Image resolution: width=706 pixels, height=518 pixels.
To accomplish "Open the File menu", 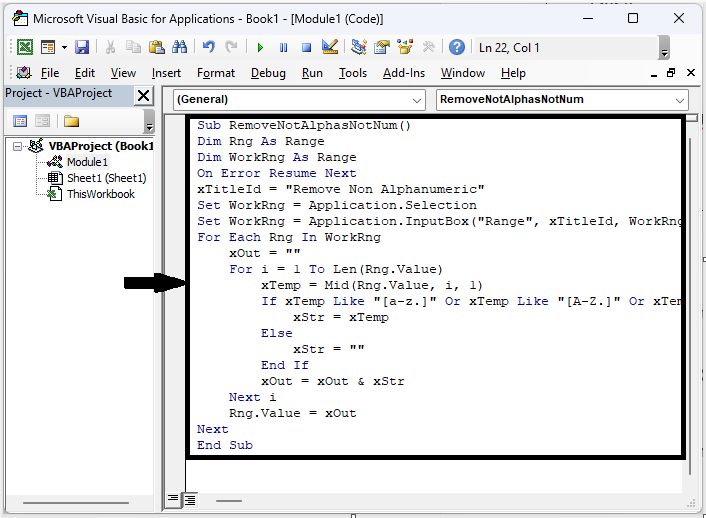I will click(x=50, y=73).
